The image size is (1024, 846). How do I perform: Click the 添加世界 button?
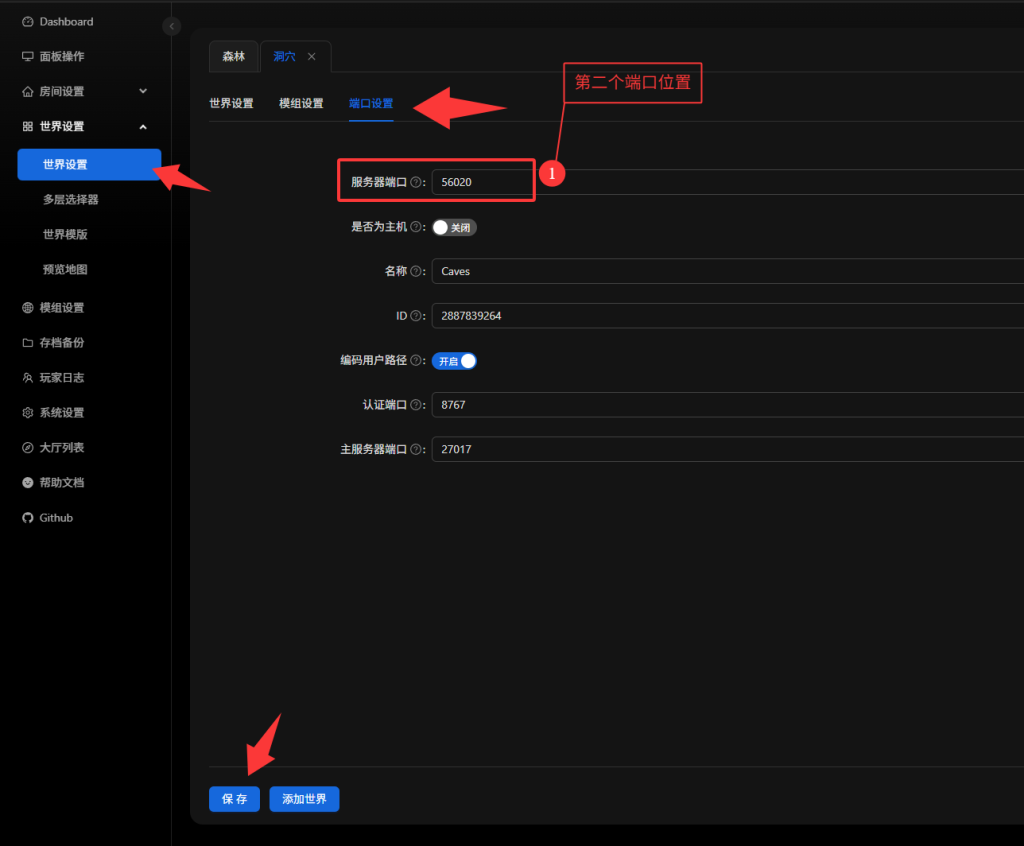[304, 800]
